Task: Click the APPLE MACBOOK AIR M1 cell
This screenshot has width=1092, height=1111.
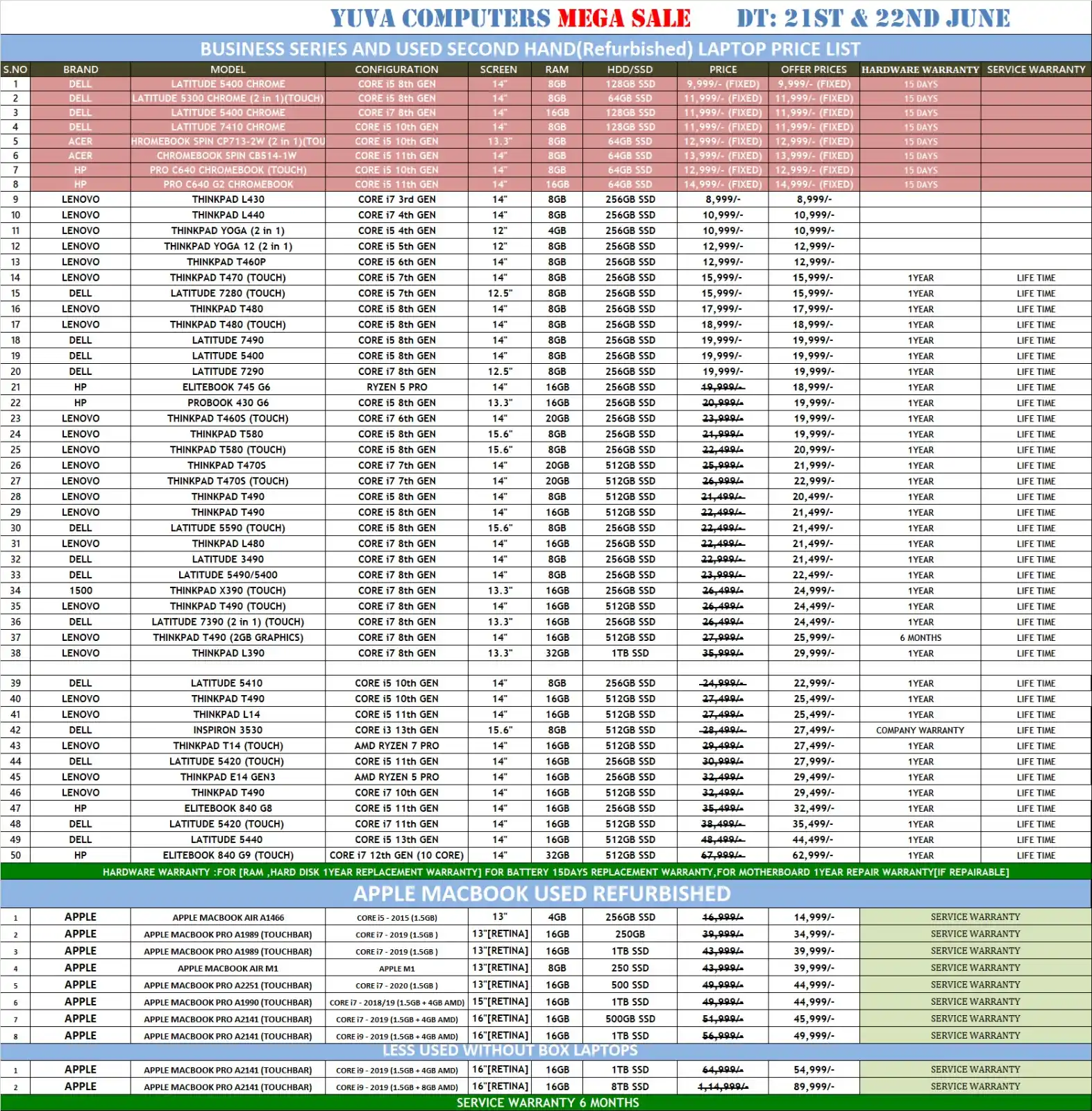Action: 228,968
